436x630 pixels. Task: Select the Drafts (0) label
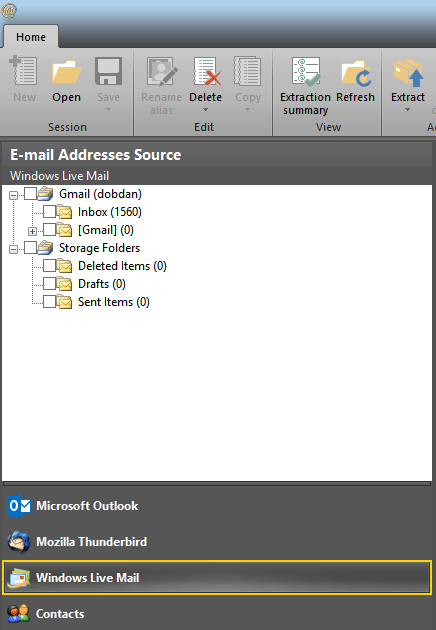(102, 284)
